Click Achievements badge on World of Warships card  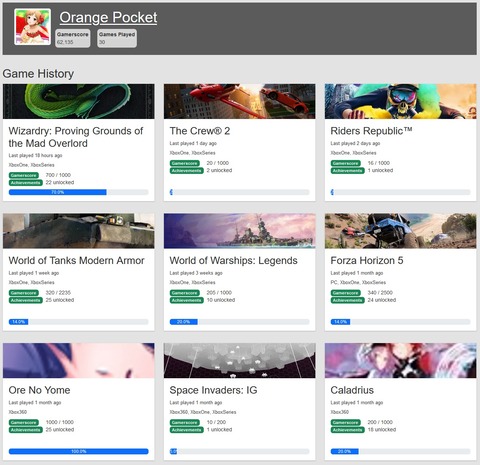point(187,300)
